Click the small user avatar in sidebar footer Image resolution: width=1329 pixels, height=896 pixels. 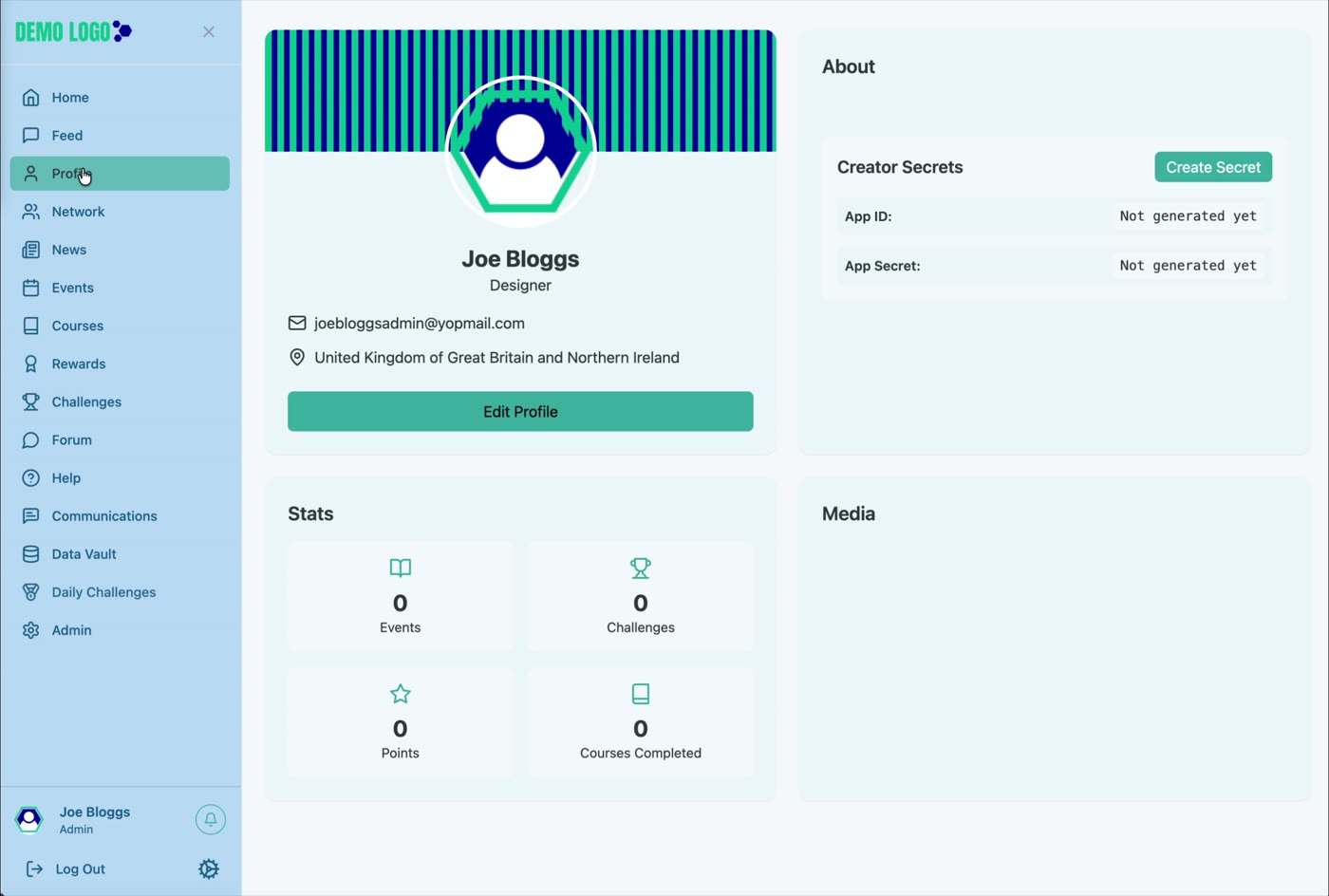point(29,819)
